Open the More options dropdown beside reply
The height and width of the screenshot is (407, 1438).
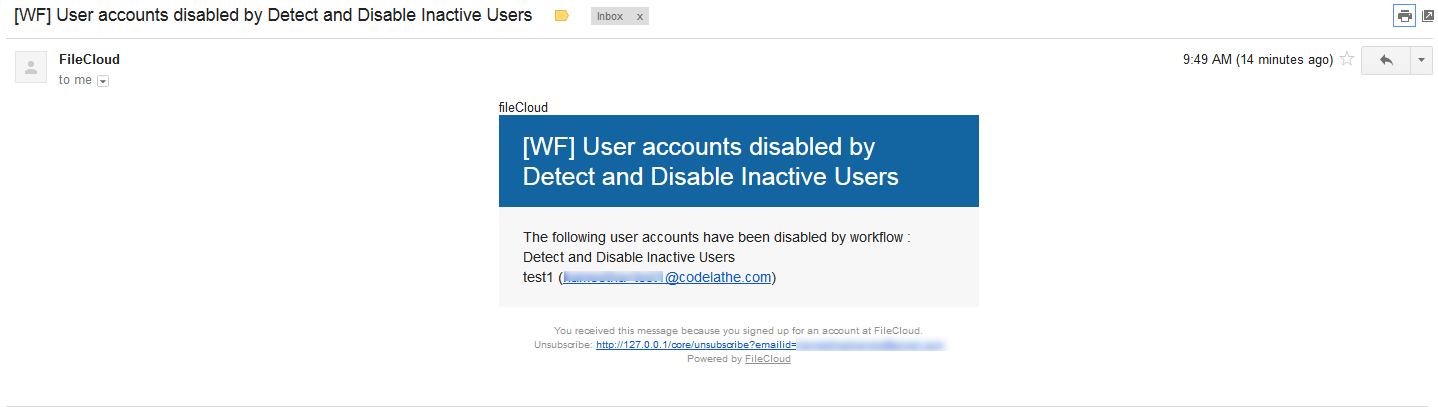1422,60
